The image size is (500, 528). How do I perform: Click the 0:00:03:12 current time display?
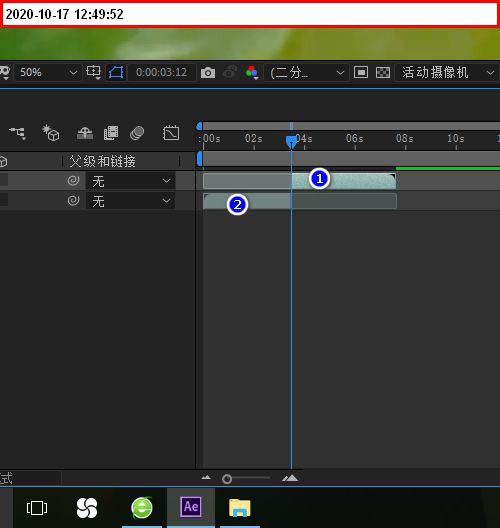[161, 72]
